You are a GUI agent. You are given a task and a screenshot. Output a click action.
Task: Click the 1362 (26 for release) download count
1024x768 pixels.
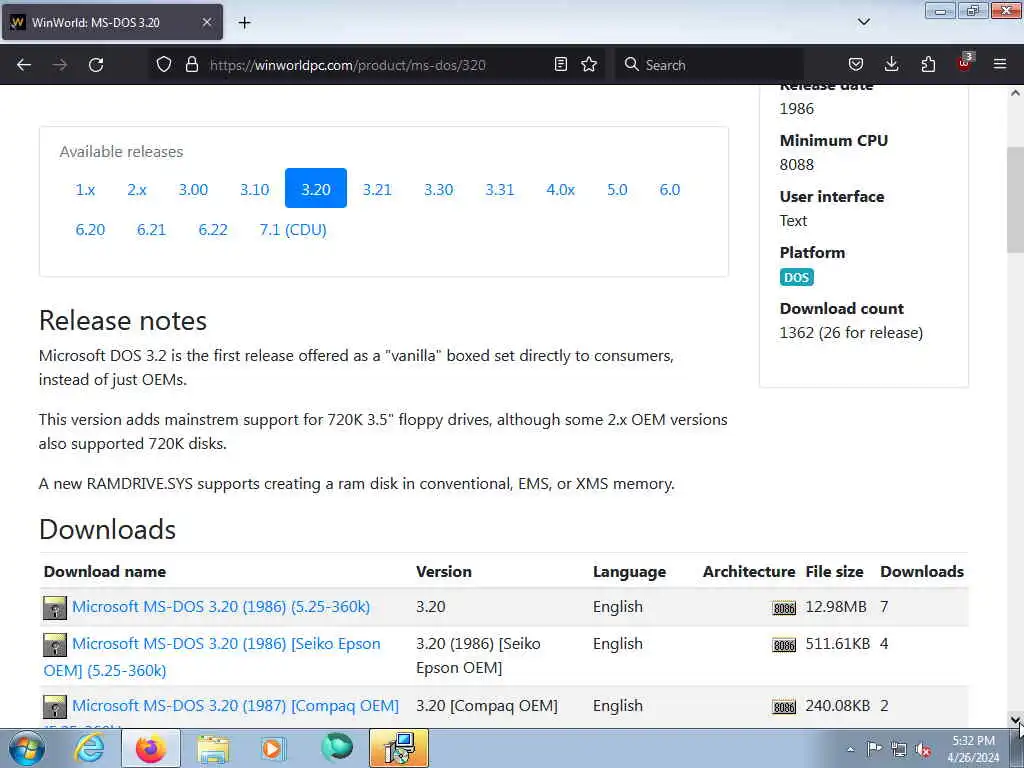pos(851,333)
